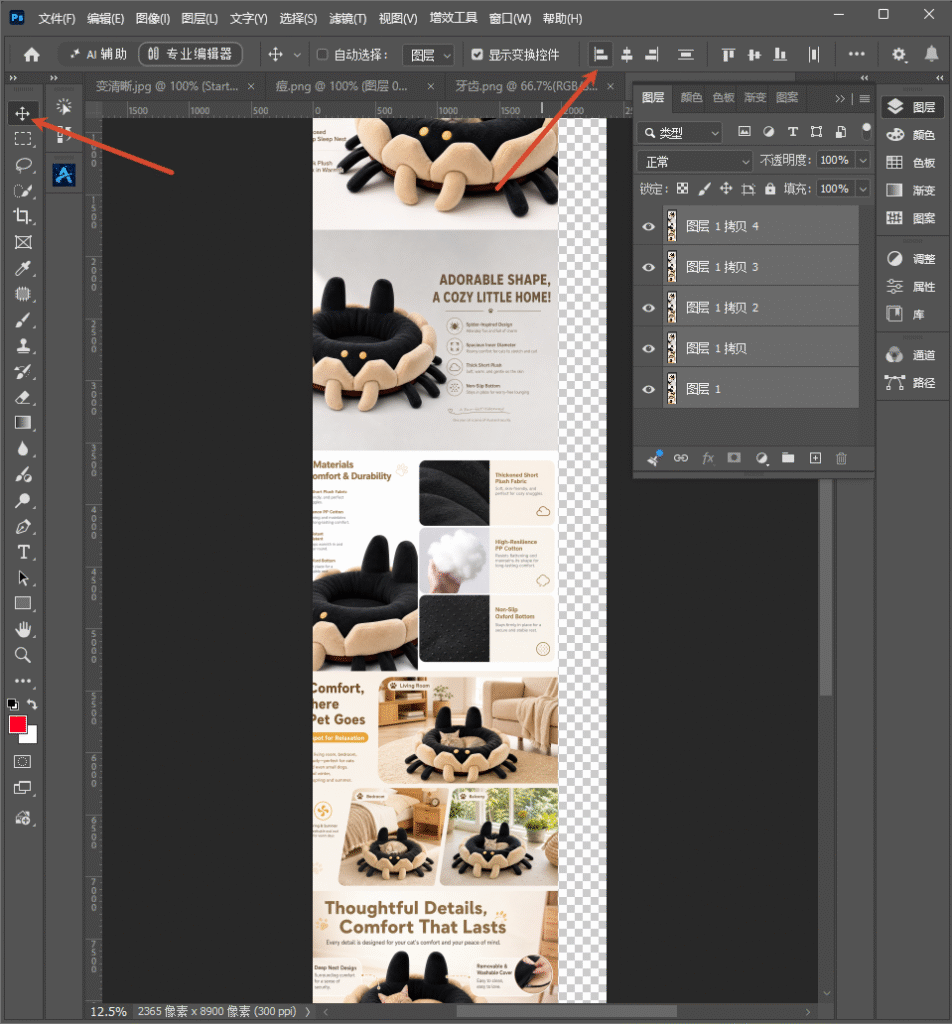Select the Path Selection tool
This screenshot has width=952, height=1024.
click(23, 578)
